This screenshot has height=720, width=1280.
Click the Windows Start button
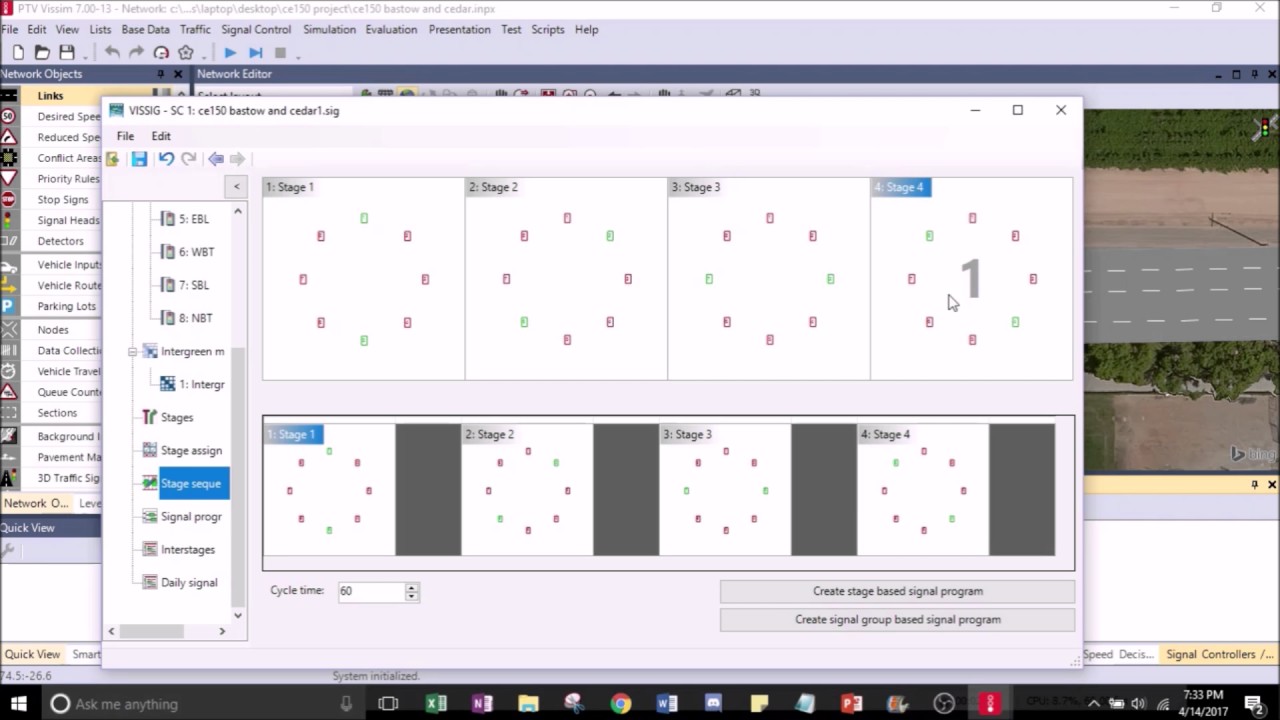18,704
